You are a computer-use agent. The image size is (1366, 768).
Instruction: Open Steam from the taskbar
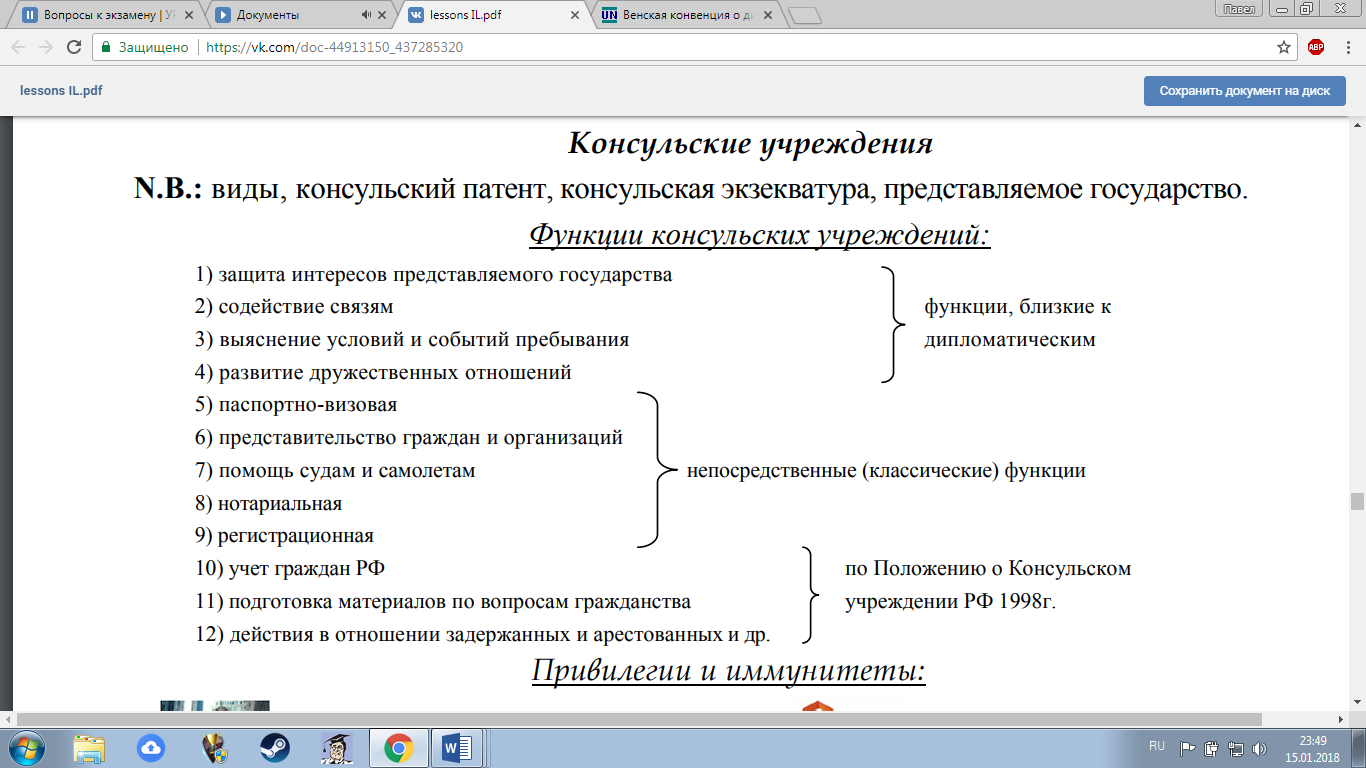tap(274, 748)
